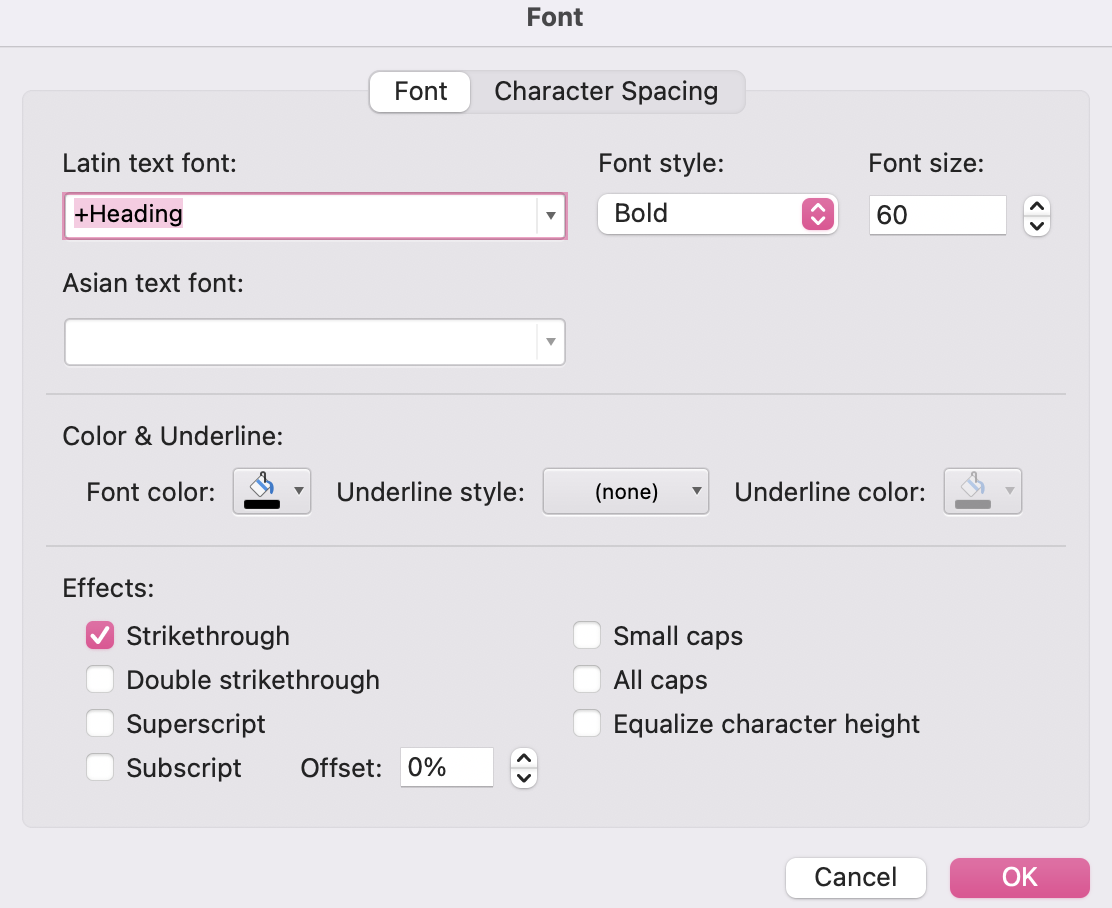The width and height of the screenshot is (1112, 908).
Task: Click the Cancel button
Action: pyautogui.click(x=855, y=877)
